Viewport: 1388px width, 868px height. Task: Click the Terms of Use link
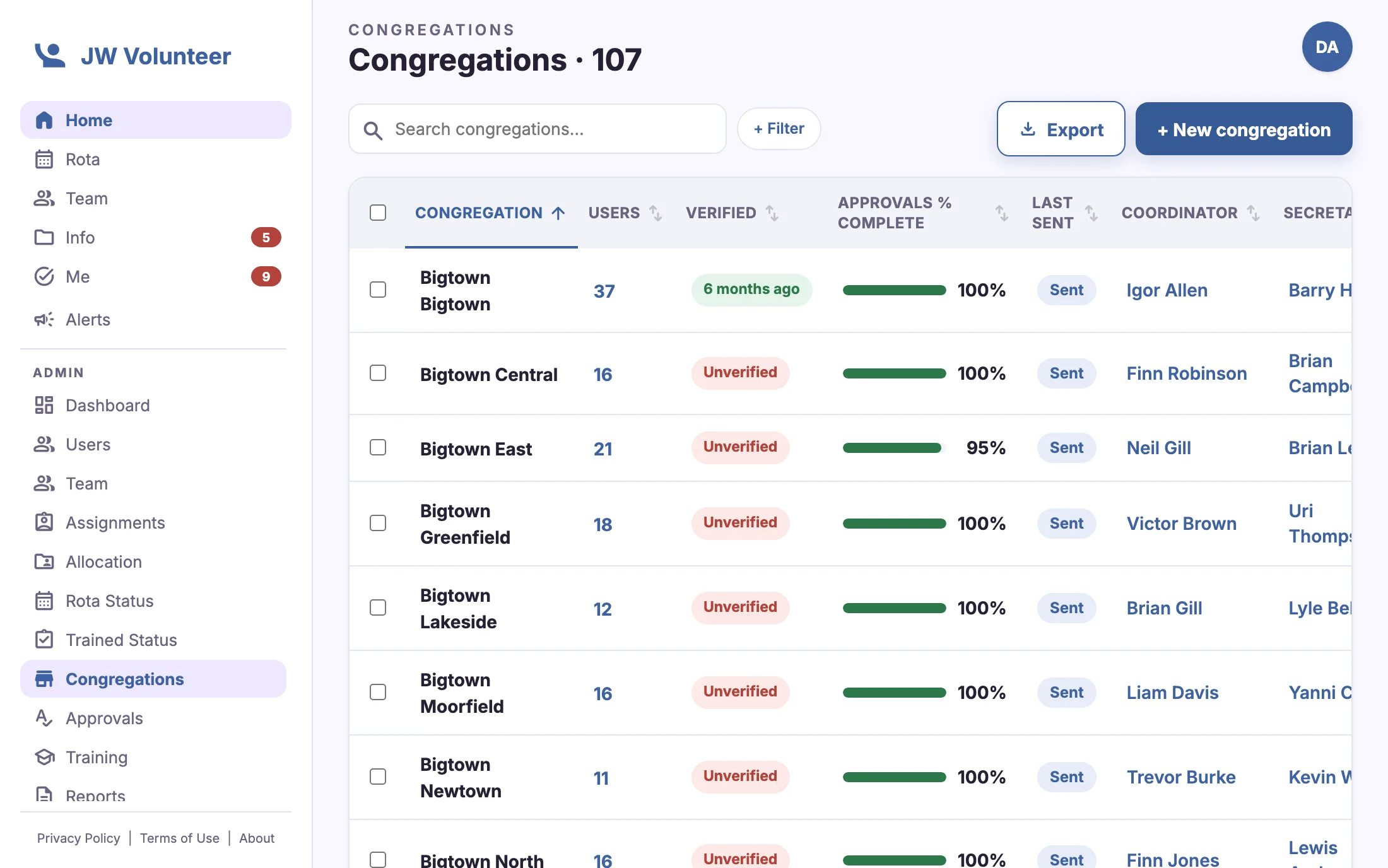tap(180, 838)
